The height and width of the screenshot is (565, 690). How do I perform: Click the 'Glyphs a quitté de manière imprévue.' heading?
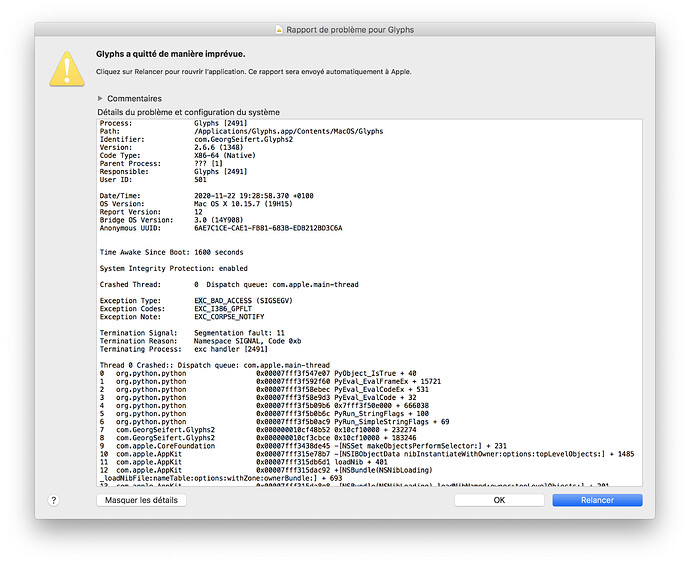pos(171,54)
